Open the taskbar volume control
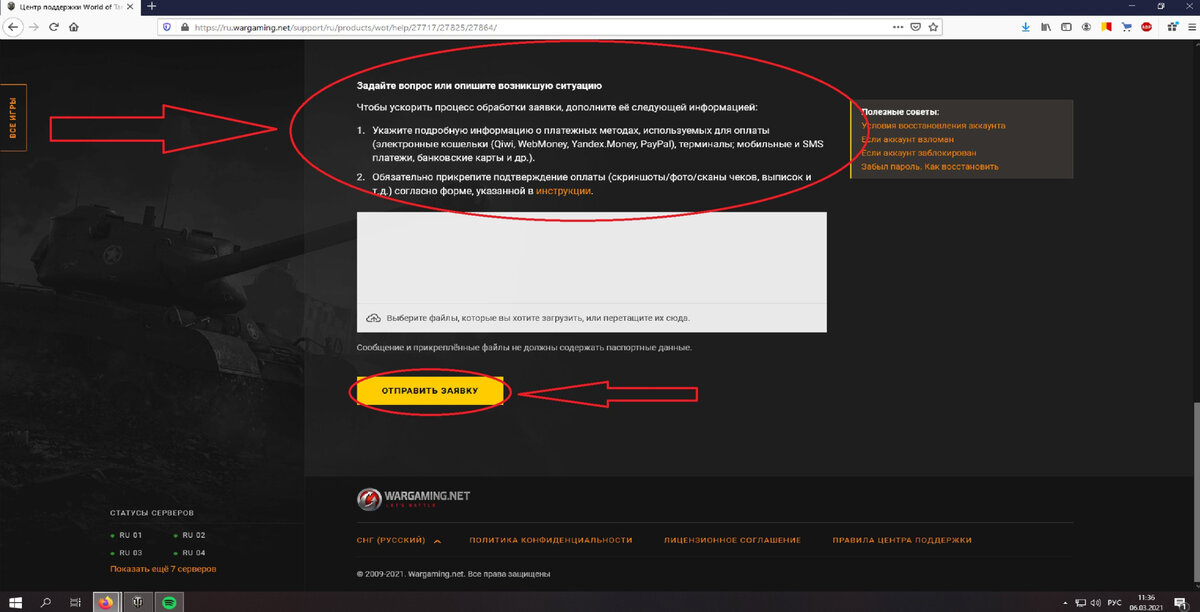The image size is (1200, 612). point(1095,602)
